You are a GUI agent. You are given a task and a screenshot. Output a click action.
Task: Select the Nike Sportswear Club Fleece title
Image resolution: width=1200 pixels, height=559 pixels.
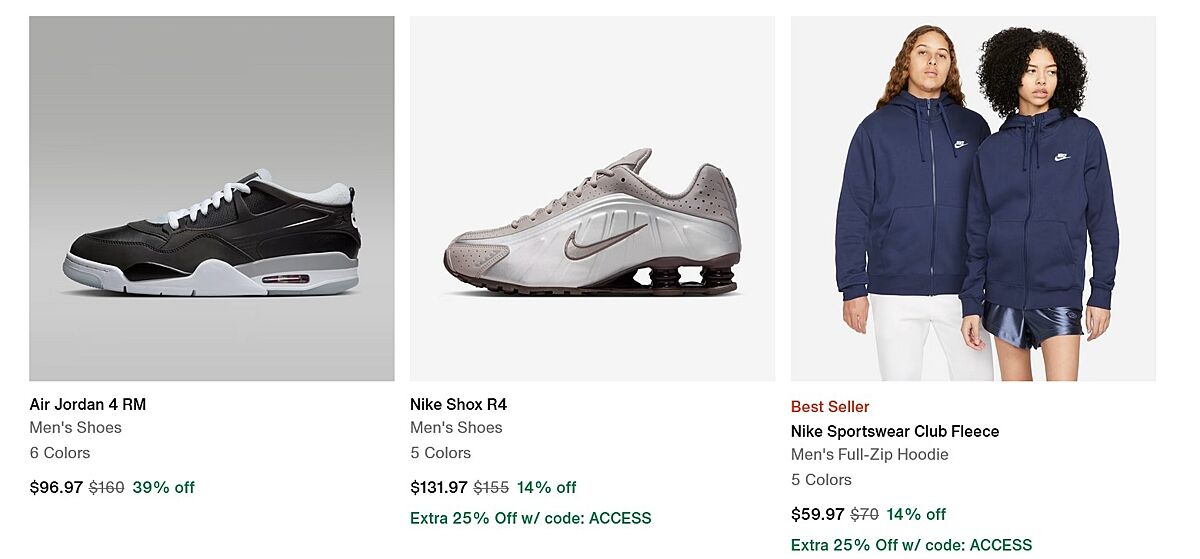[x=894, y=432]
